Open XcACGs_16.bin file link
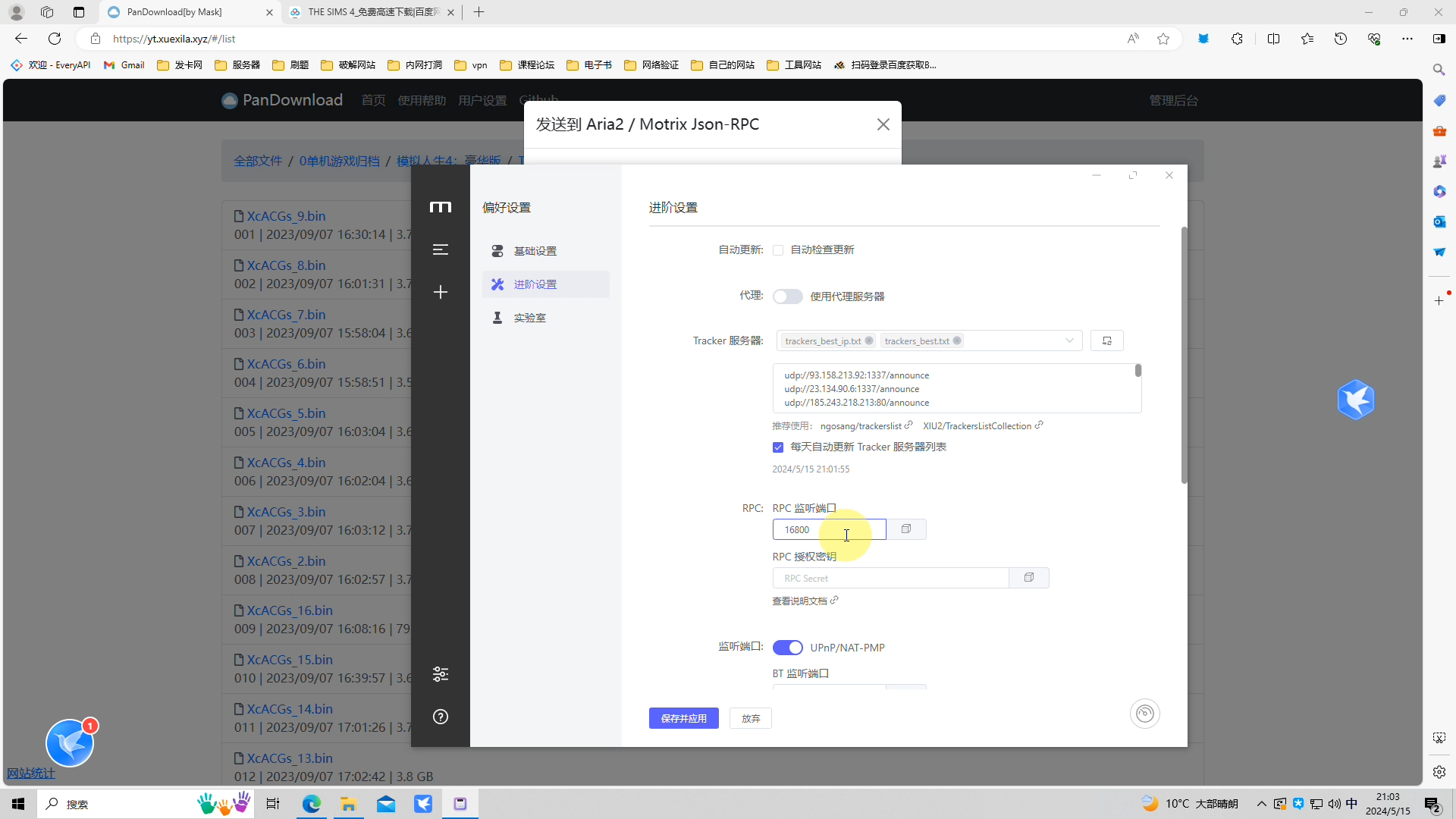The height and width of the screenshot is (819, 1456). coord(290,610)
